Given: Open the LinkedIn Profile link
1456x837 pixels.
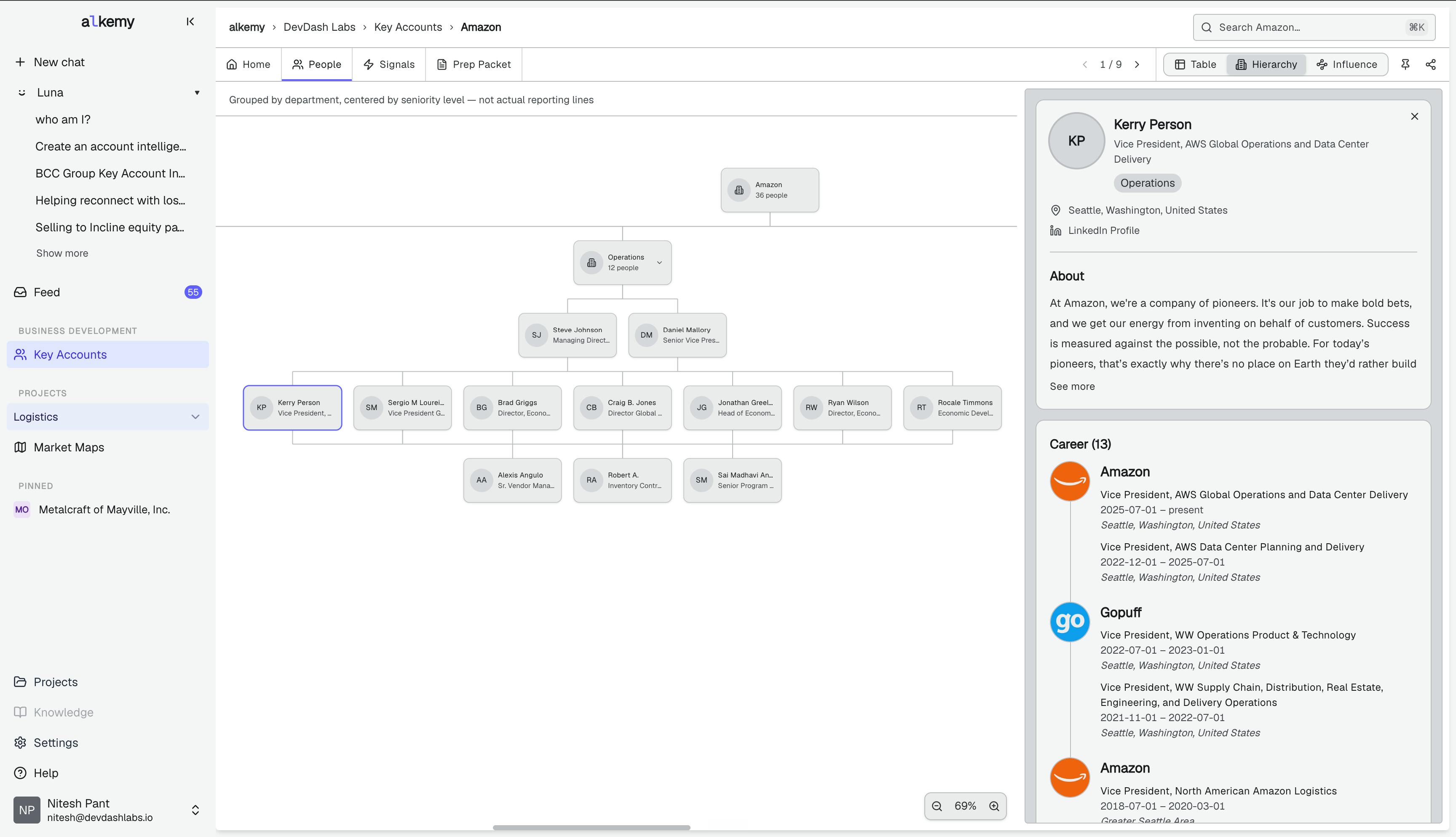Looking at the screenshot, I should pos(1104,231).
